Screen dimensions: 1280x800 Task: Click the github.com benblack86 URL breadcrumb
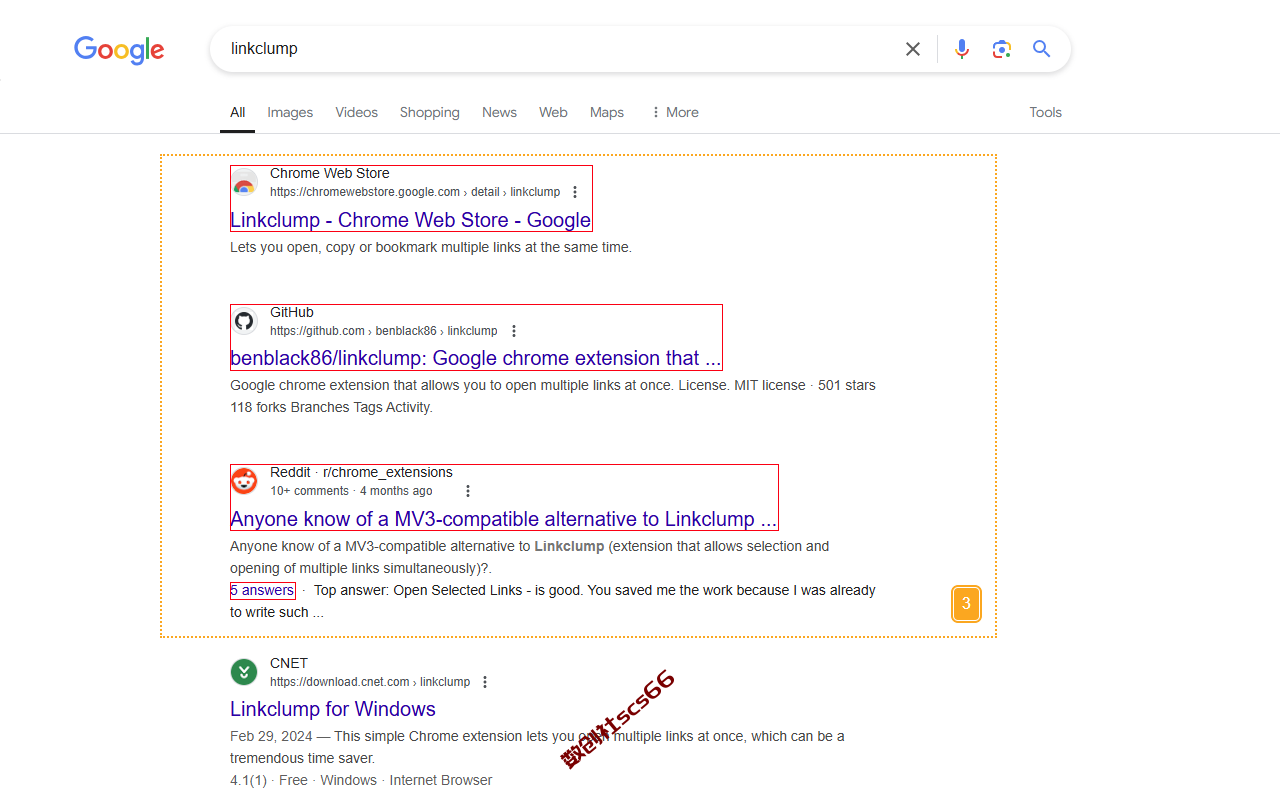[x=383, y=331]
